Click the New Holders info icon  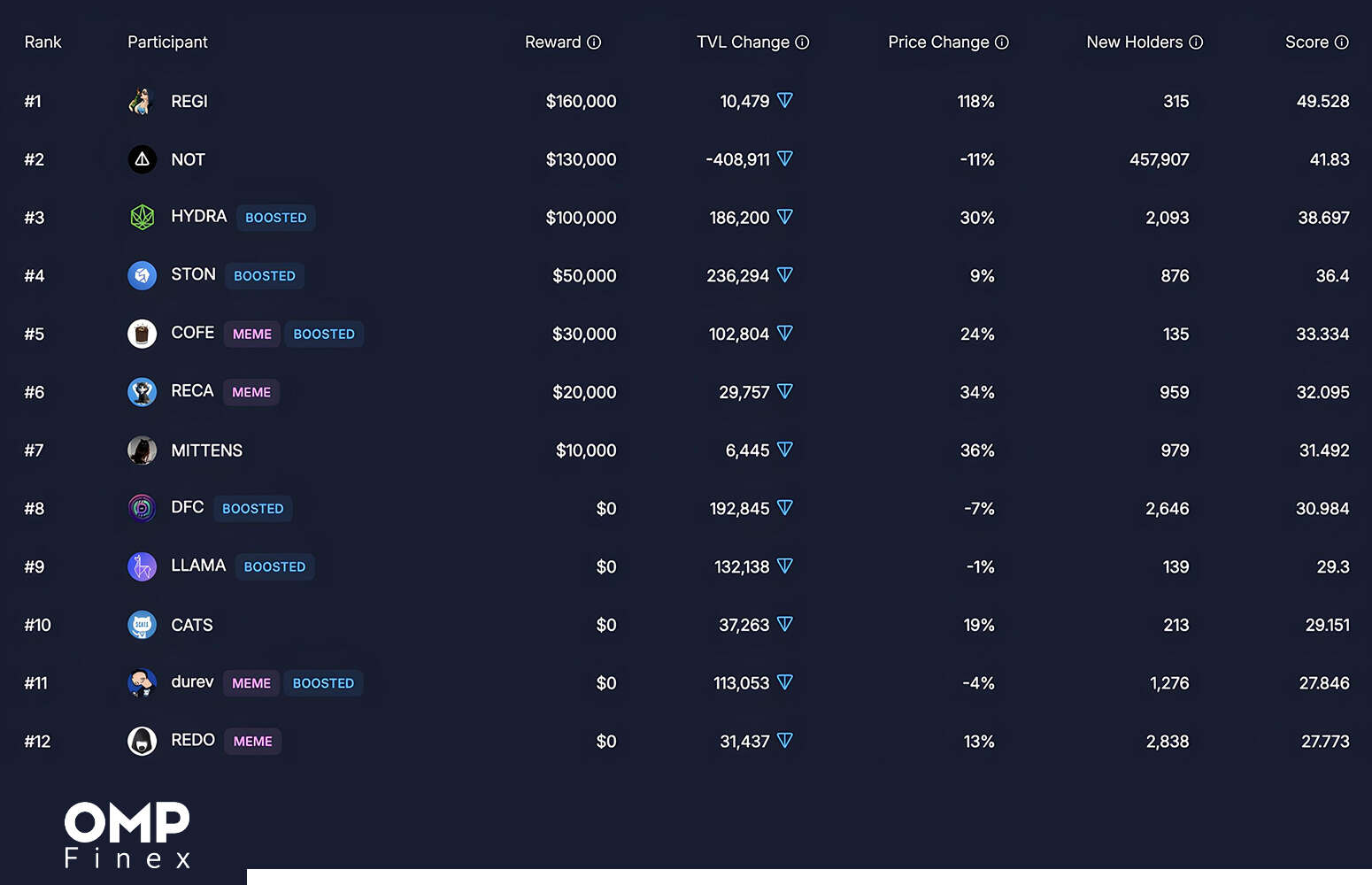coord(1196,42)
